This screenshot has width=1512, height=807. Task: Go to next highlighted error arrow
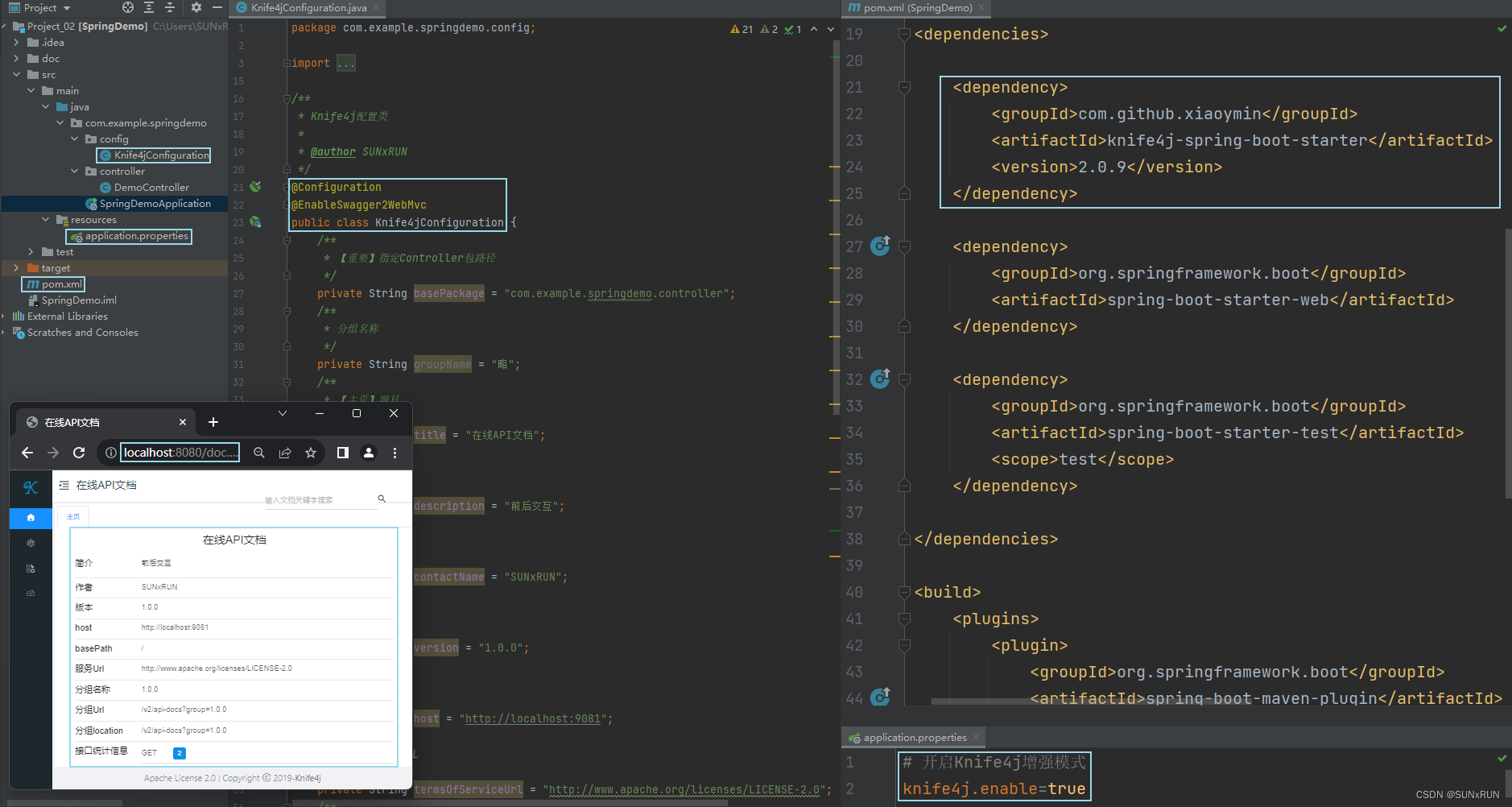(831, 29)
